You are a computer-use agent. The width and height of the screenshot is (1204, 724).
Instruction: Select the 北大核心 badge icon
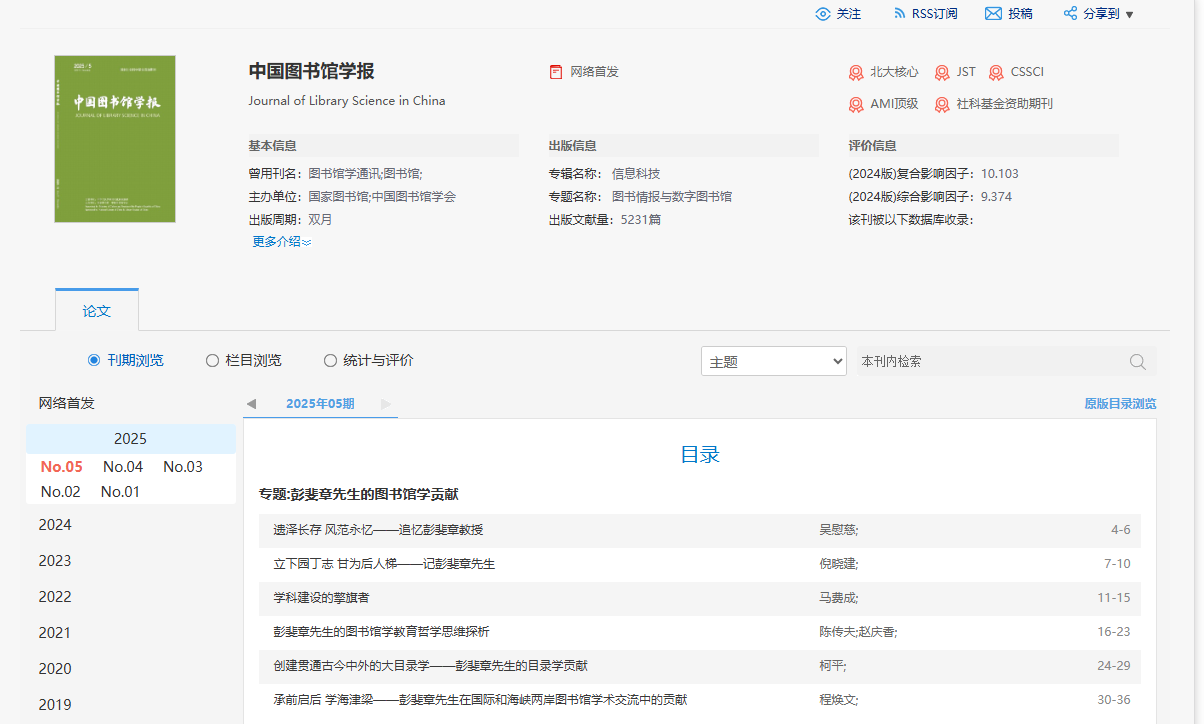856,72
